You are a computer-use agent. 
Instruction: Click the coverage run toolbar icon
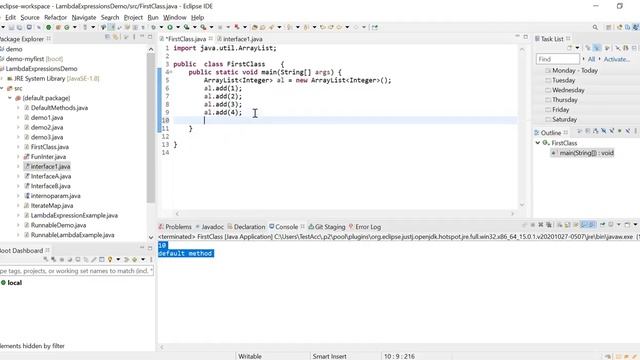187,27
